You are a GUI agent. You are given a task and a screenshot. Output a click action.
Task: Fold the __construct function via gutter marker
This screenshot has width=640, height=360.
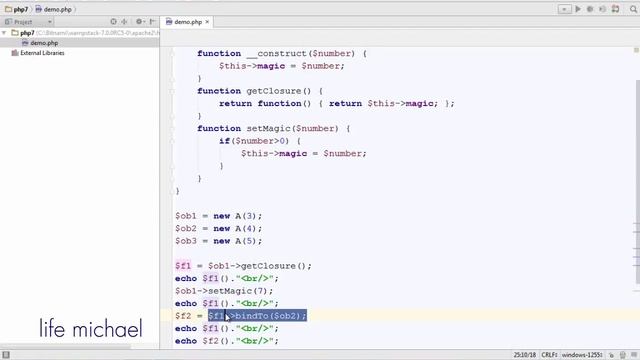pos(172,53)
